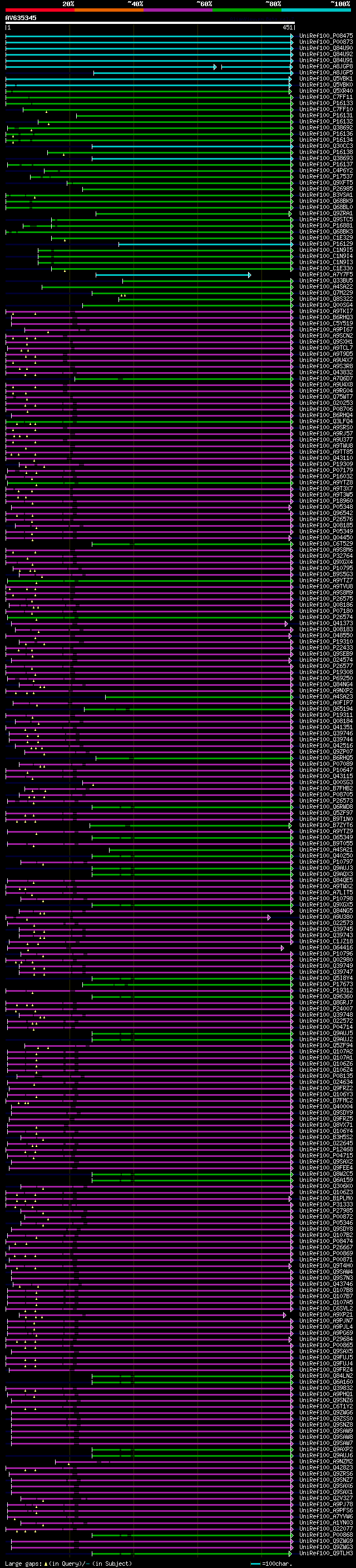
Task: Click label UniRef100_Q04450
Action: pos(326,537)
